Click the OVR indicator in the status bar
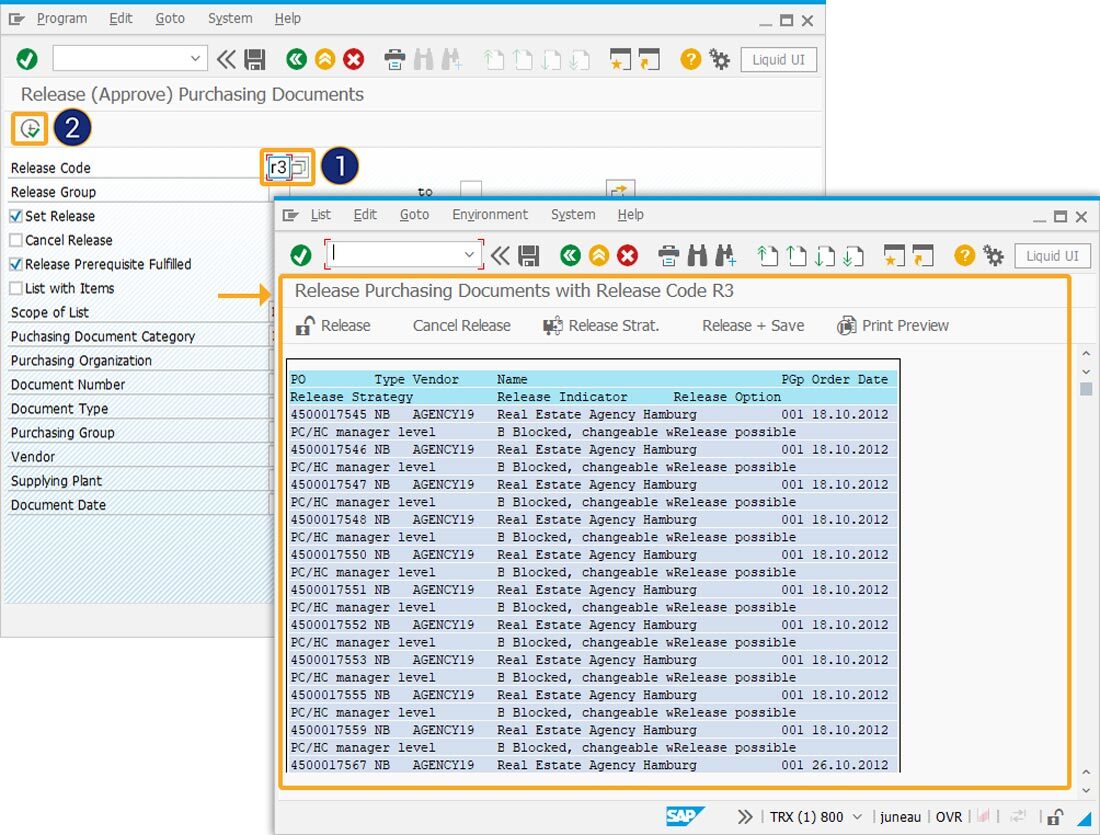Screen dimensions: 1100x835 pyautogui.click(x=948, y=817)
